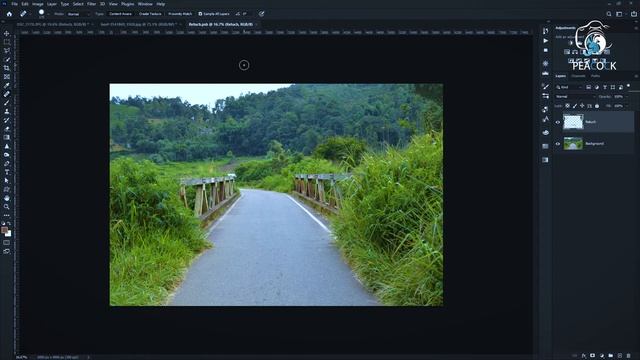Choose Content-Aware healing type

click(x=120, y=14)
